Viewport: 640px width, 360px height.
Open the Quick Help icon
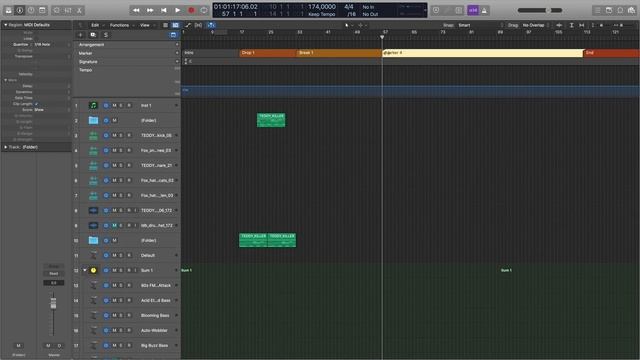coord(31,10)
